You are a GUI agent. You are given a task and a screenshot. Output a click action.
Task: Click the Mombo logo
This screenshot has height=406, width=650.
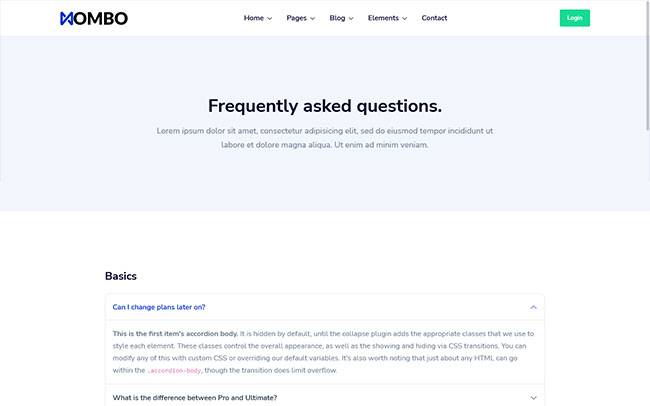pyautogui.click(x=94, y=18)
